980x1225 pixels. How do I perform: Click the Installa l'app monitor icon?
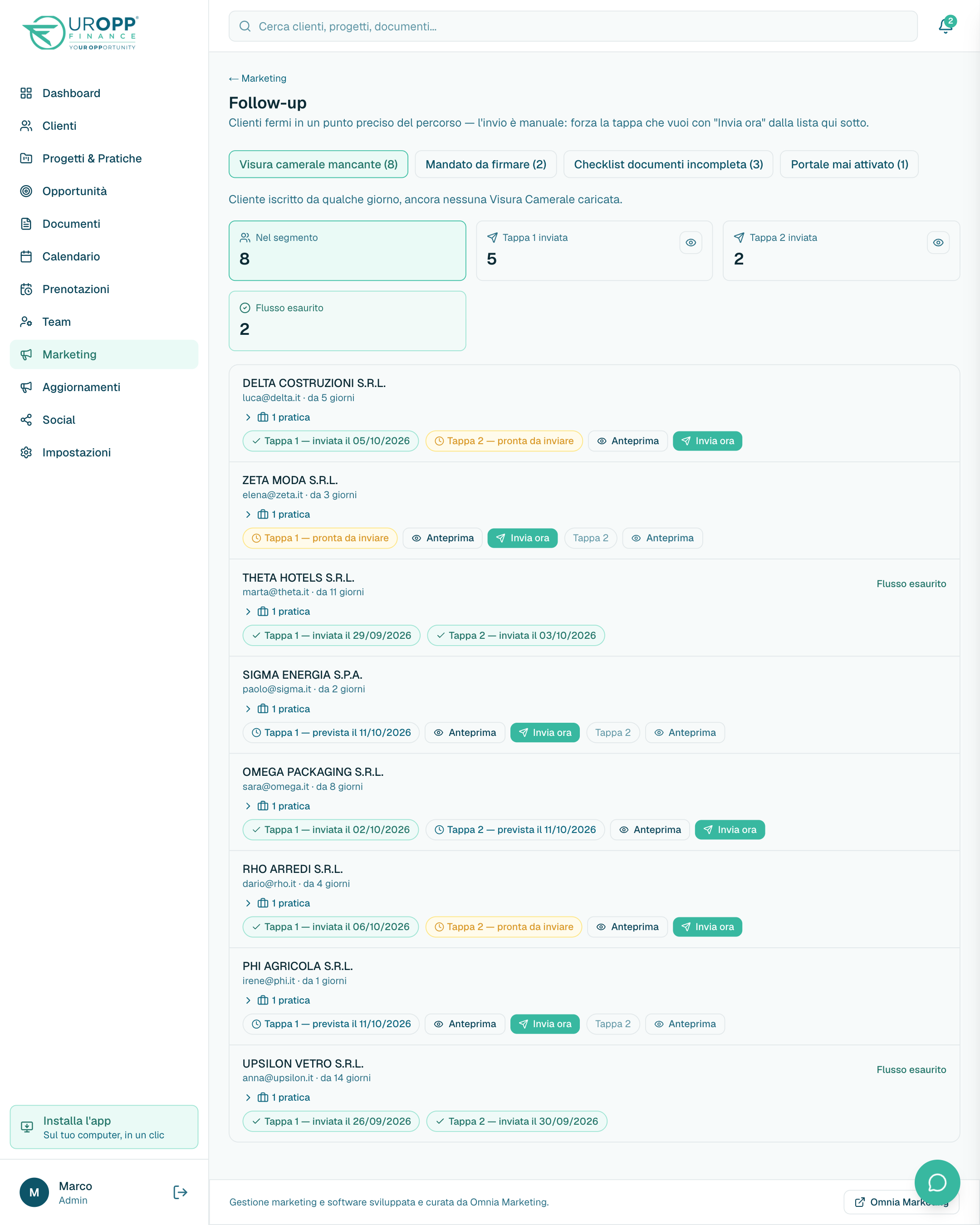[x=27, y=1127]
